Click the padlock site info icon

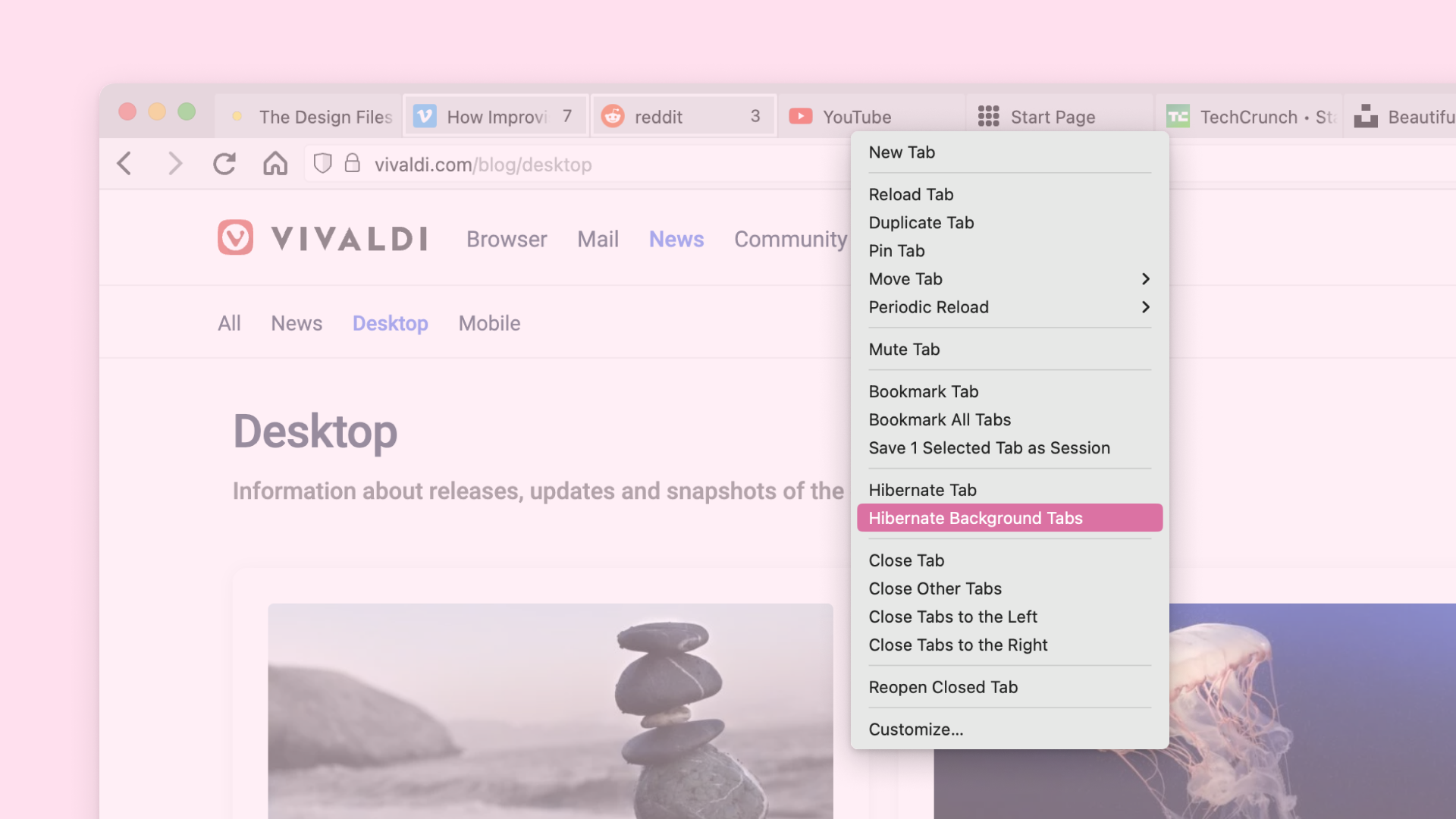pyautogui.click(x=352, y=163)
